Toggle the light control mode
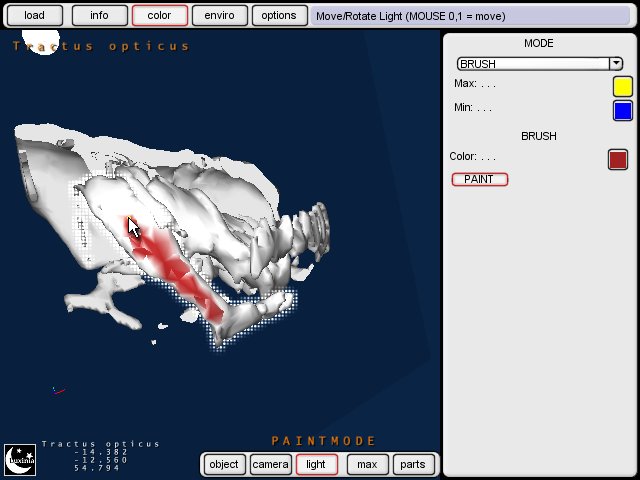 pos(316,464)
